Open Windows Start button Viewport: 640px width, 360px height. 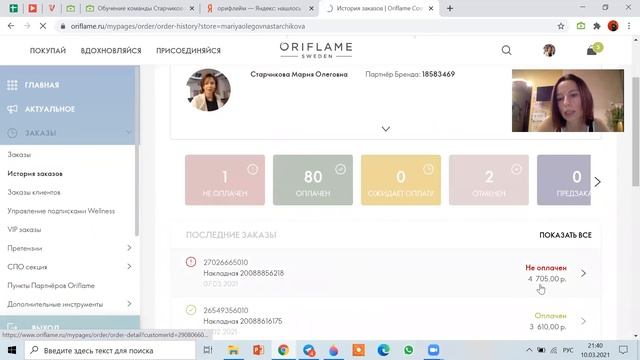point(12,350)
